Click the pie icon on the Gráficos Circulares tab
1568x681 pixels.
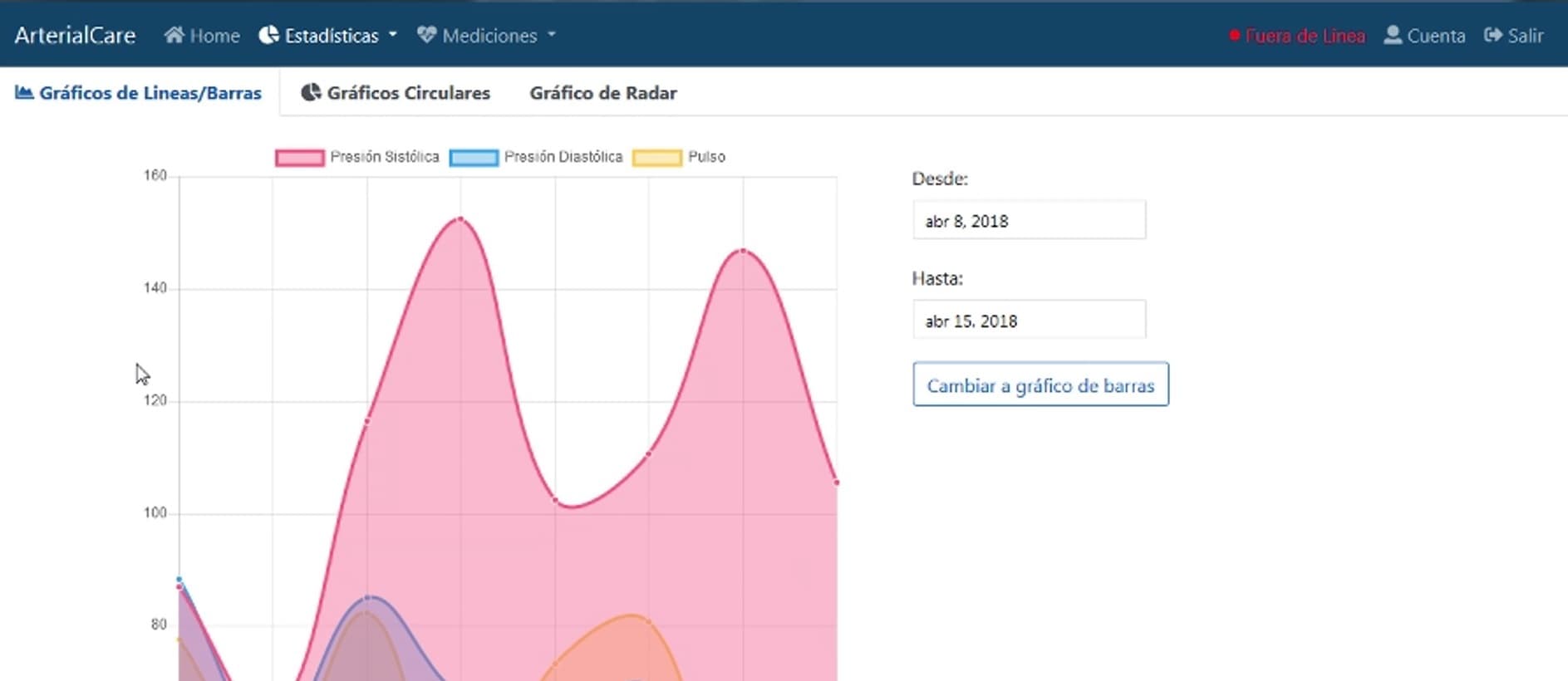pos(311,92)
